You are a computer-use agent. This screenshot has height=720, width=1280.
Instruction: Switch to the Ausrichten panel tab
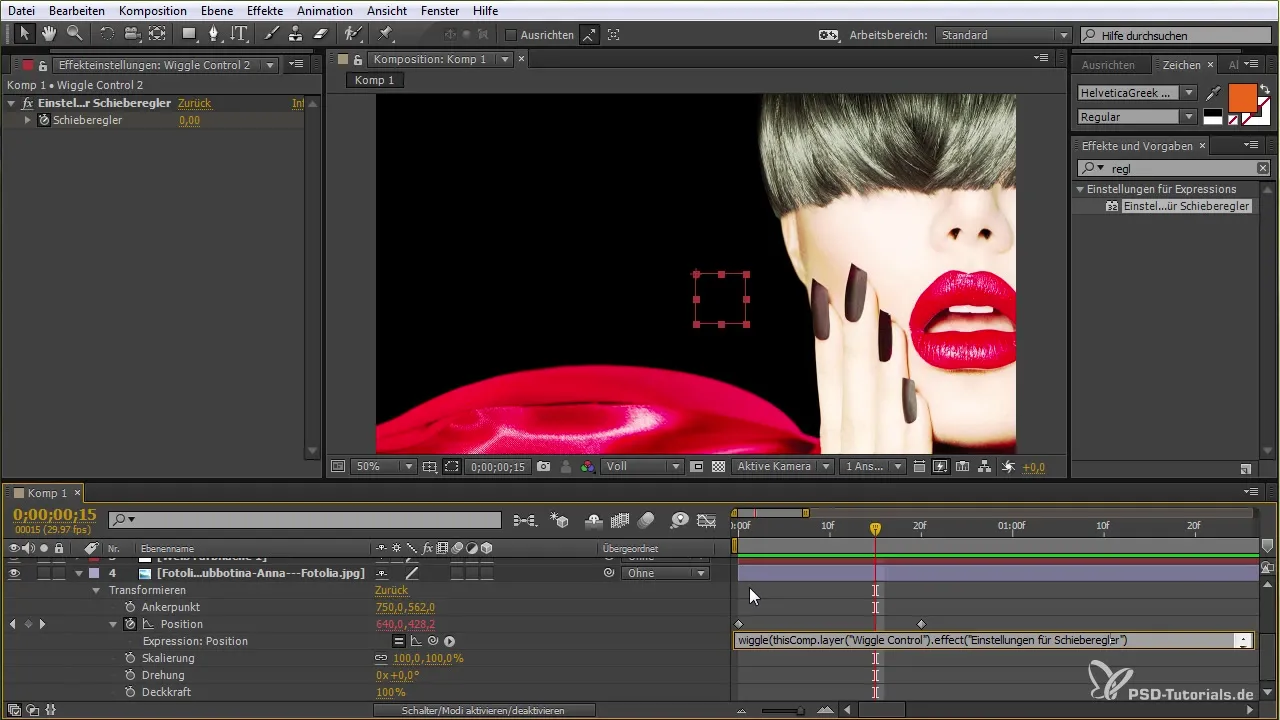(x=1108, y=64)
